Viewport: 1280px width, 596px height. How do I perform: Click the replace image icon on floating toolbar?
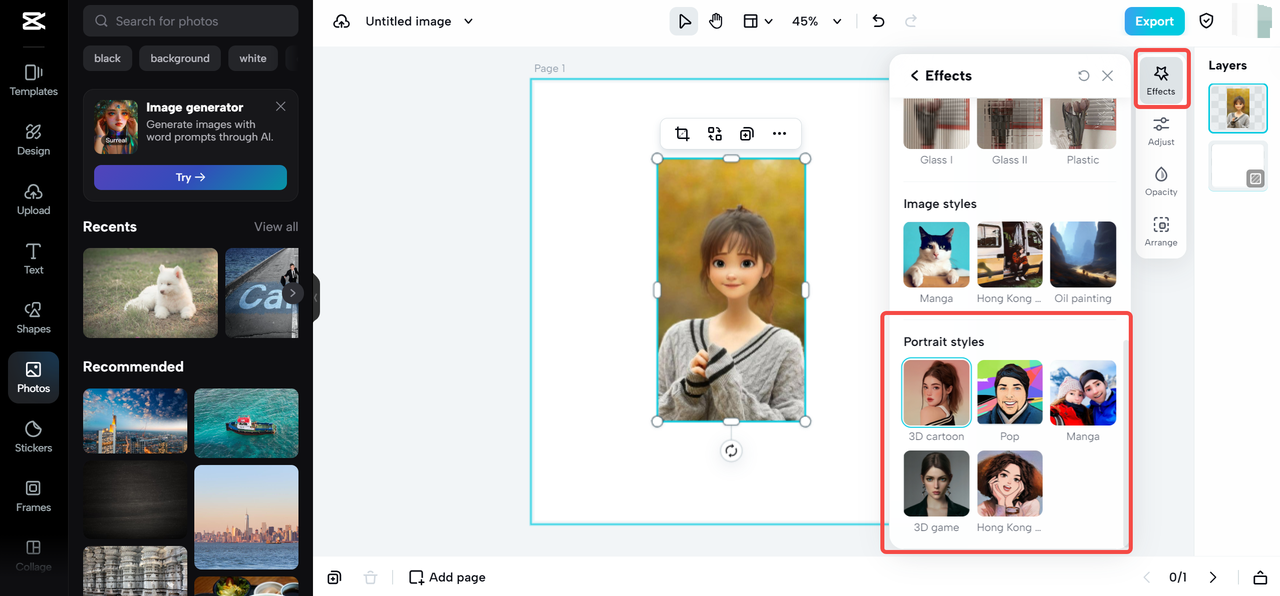(714, 134)
